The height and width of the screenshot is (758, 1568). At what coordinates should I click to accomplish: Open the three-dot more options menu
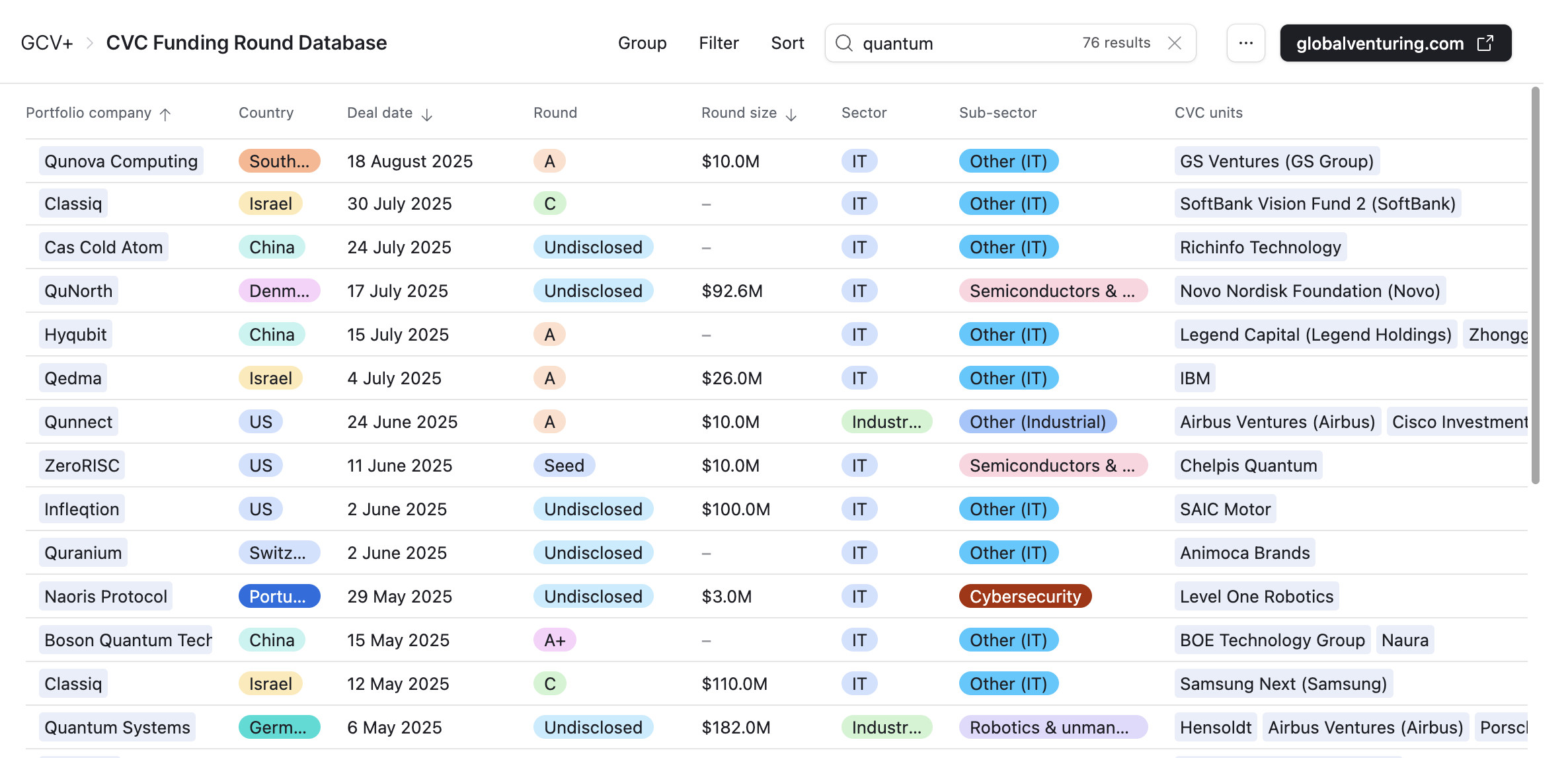[1245, 43]
